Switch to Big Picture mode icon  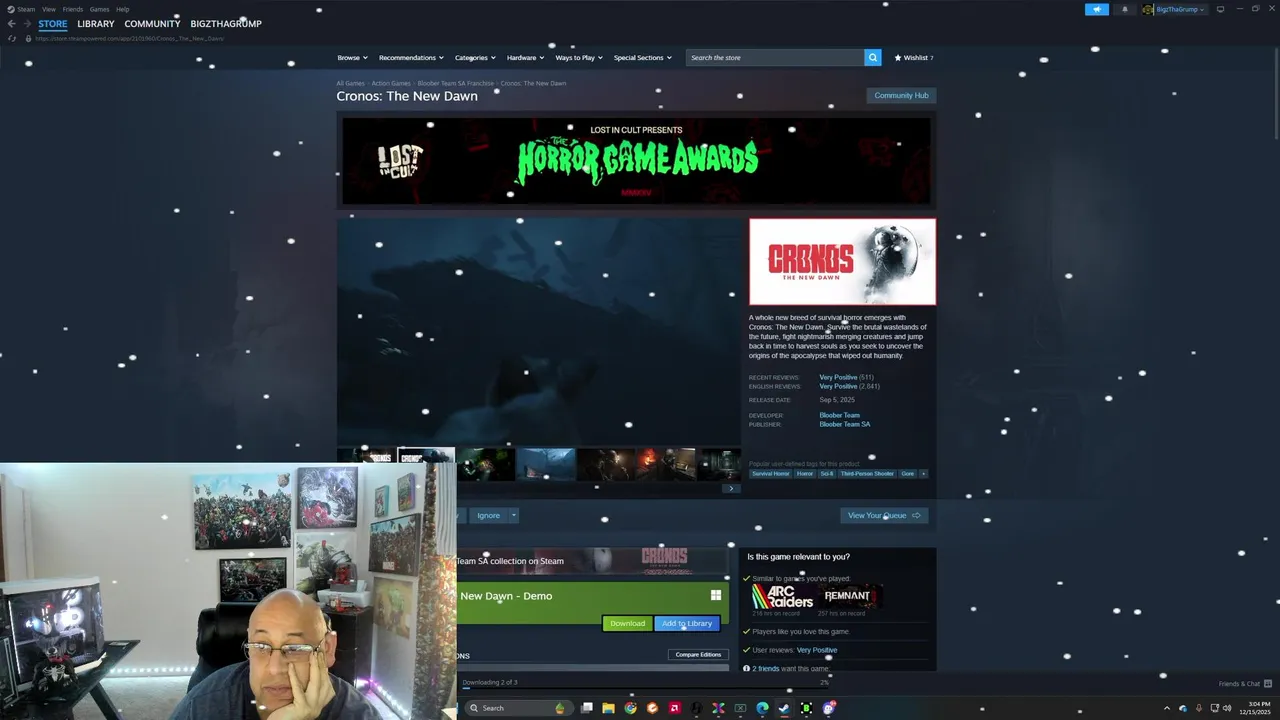[1220, 9]
